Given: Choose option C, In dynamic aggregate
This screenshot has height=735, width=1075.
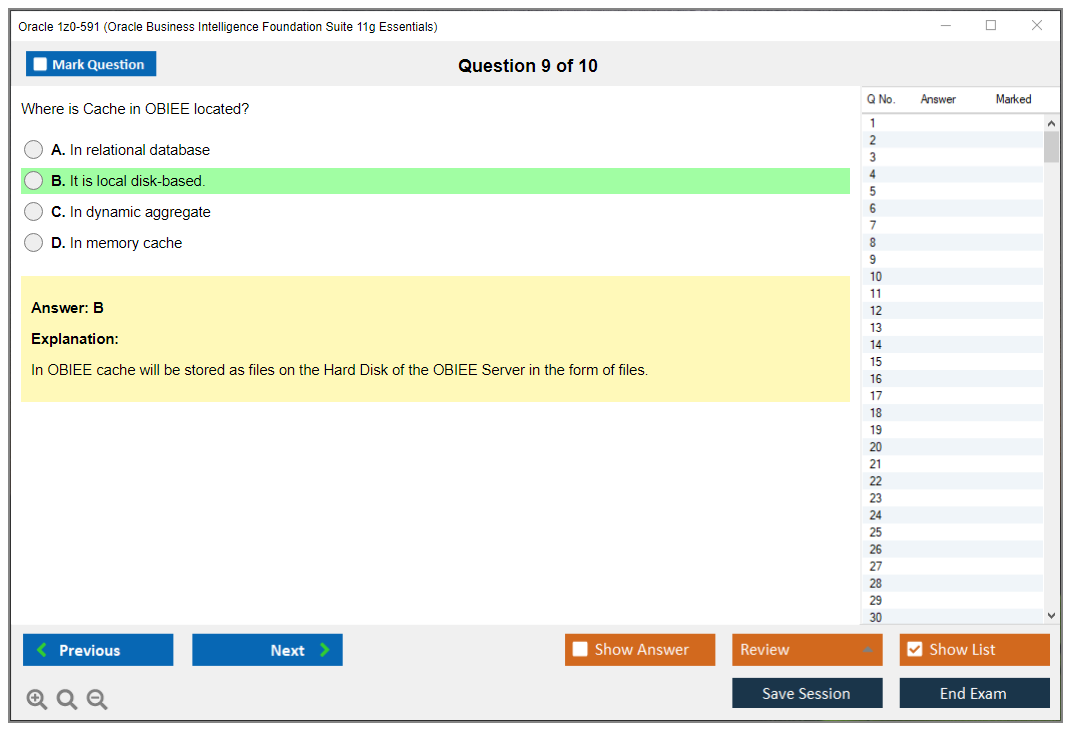Looking at the screenshot, I should pos(34,212).
